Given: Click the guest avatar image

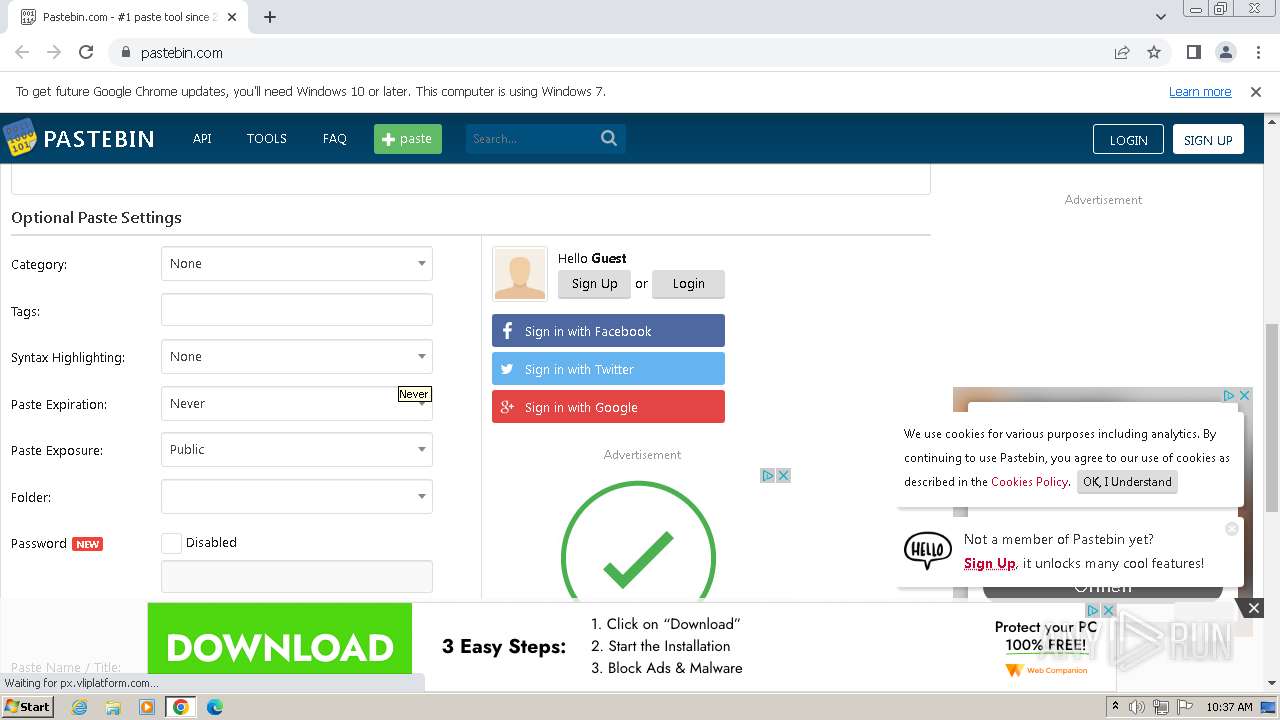Looking at the screenshot, I should click(x=520, y=273).
